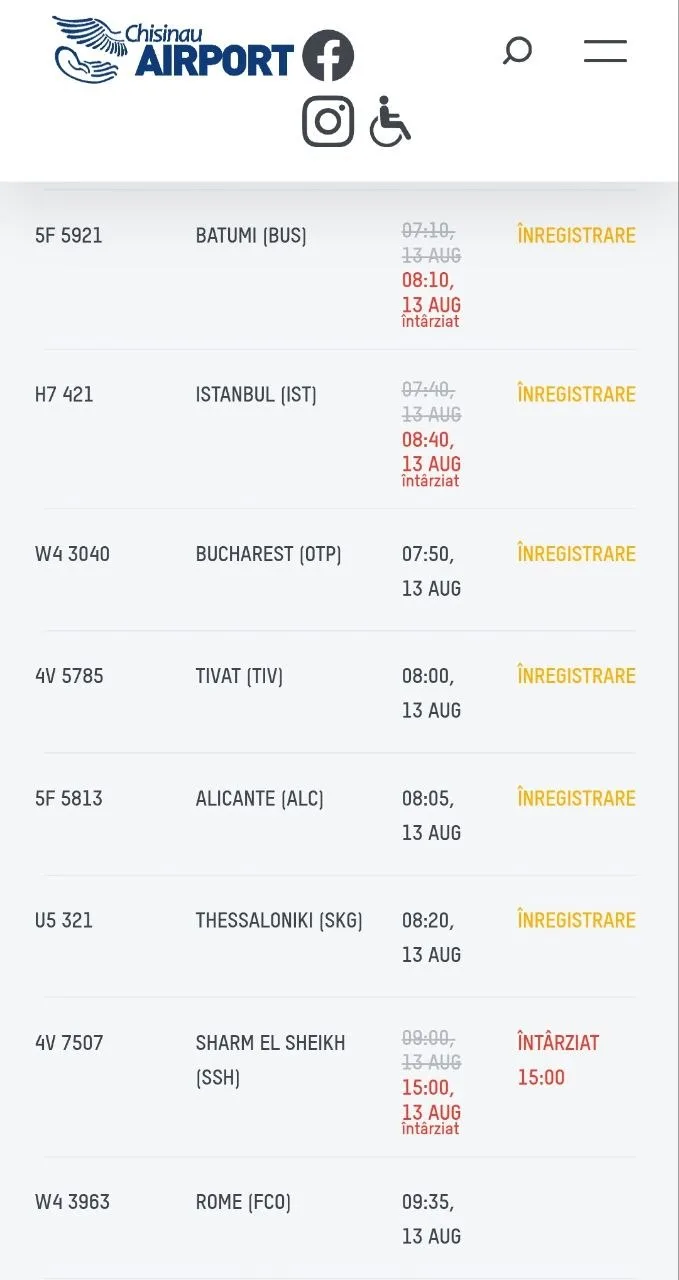Image resolution: width=679 pixels, height=1280 pixels.
Task: Click ÎNREGISTRARE status for flight U5 321
Action: point(576,920)
